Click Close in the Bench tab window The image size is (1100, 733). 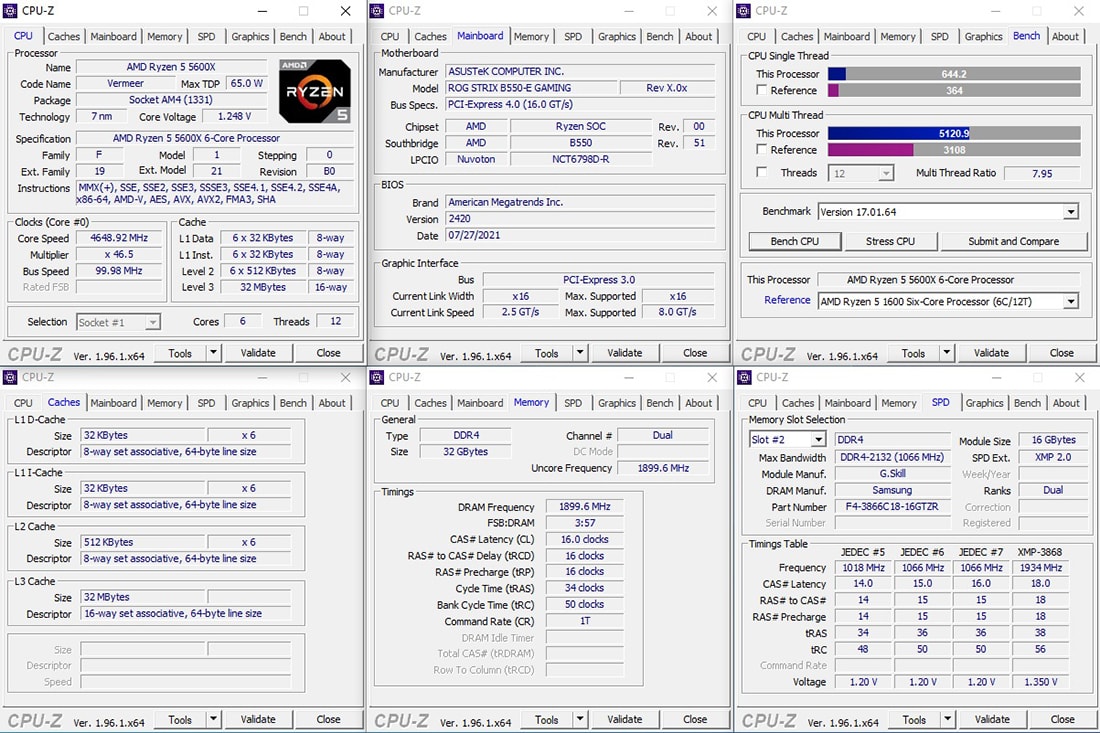tap(1061, 353)
